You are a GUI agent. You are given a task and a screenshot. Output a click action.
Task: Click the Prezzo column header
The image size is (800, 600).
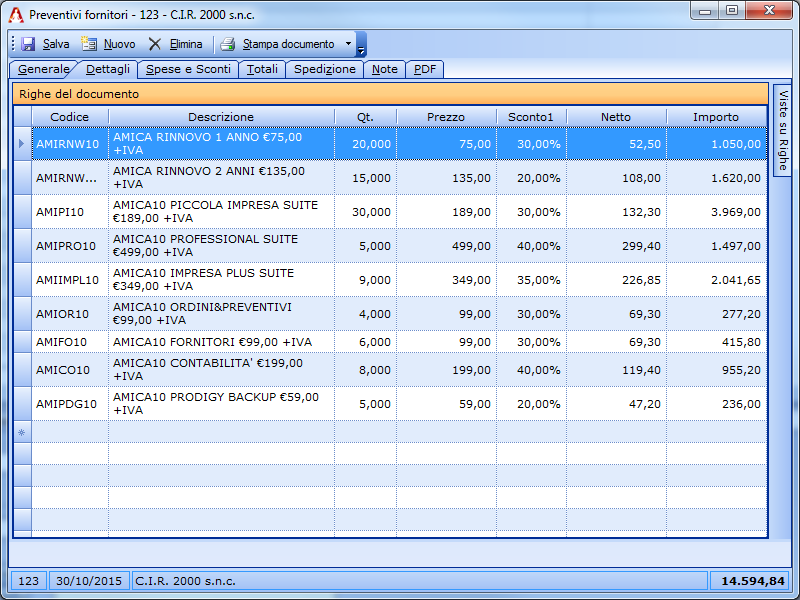click(x=446, y=117)
